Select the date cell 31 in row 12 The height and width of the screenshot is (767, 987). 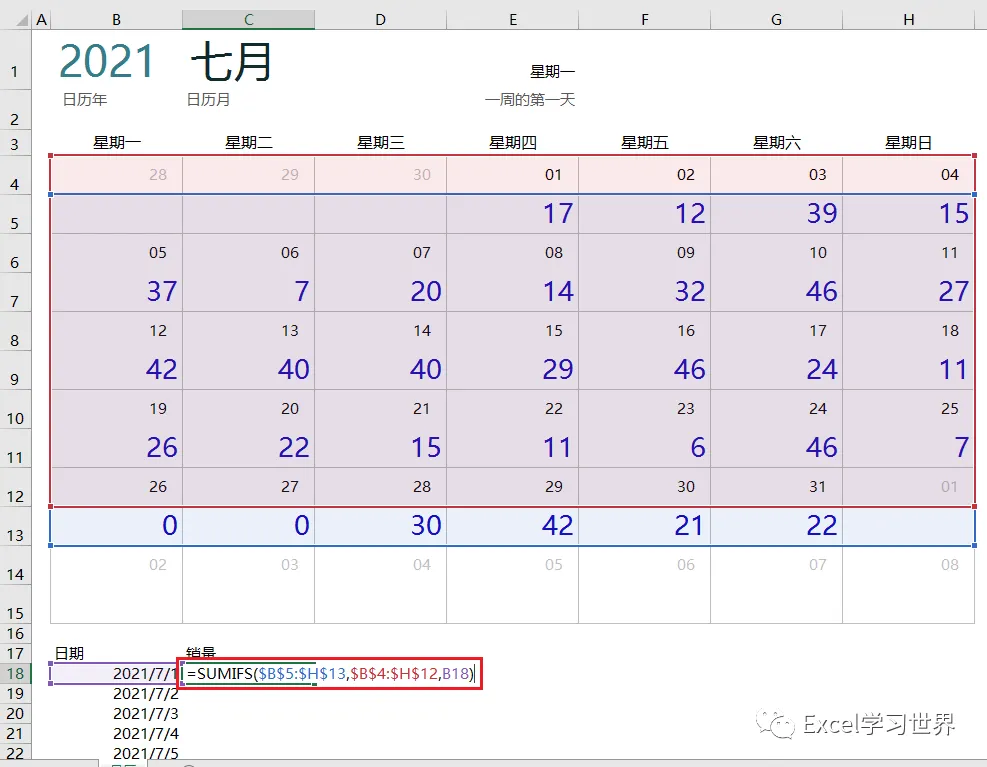click(776, 487)
